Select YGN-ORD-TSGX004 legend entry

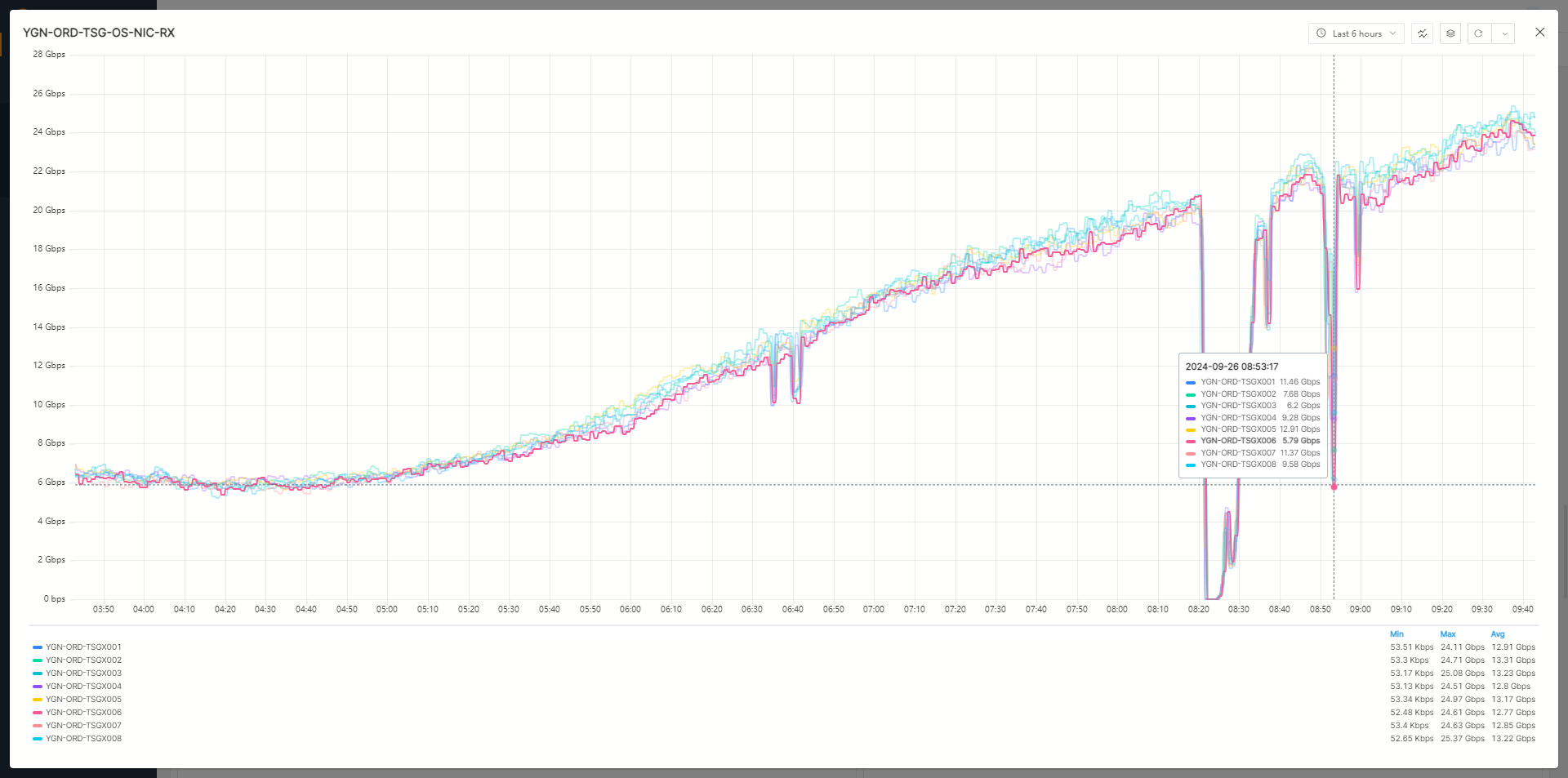pyautogui.click(x=83, y=687)
